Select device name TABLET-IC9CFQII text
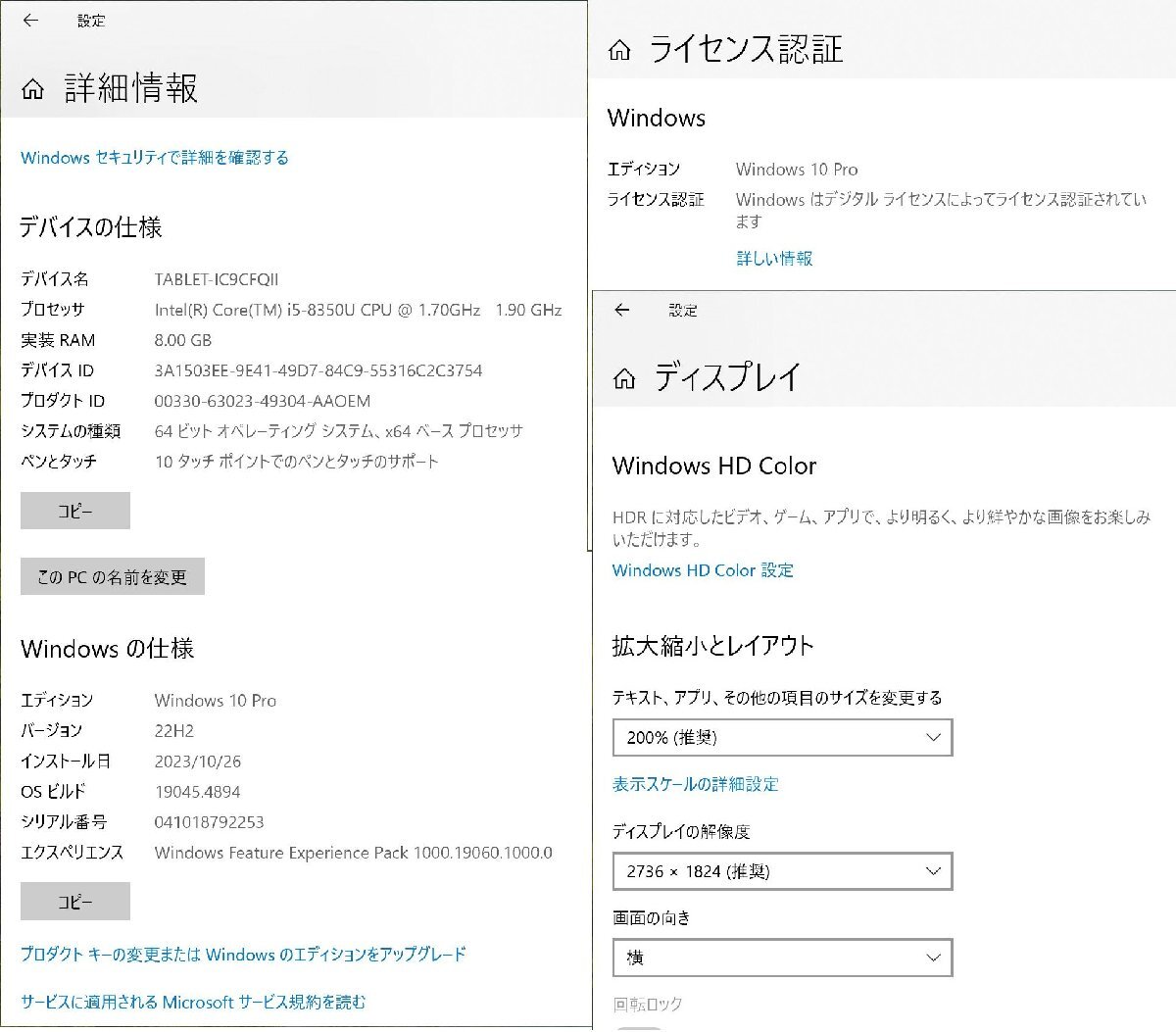This screenshot has height=1032, width=1176. coord(217,279)
